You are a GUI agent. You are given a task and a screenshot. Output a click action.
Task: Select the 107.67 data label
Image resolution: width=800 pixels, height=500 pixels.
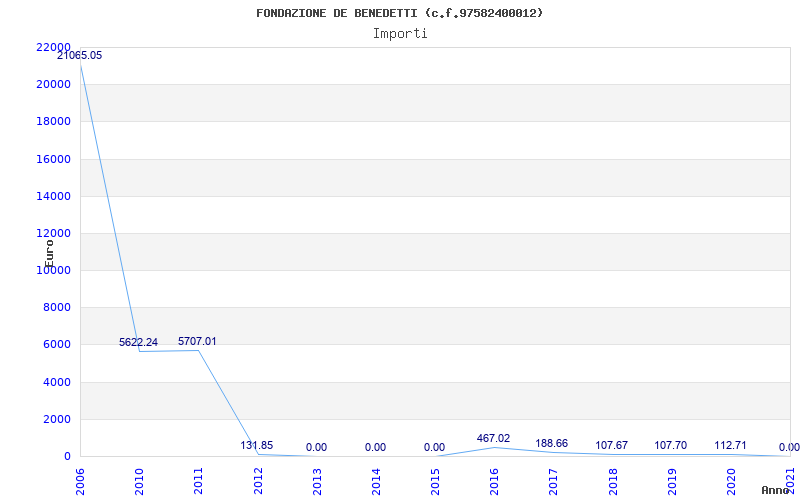click(x=611, y=445)
